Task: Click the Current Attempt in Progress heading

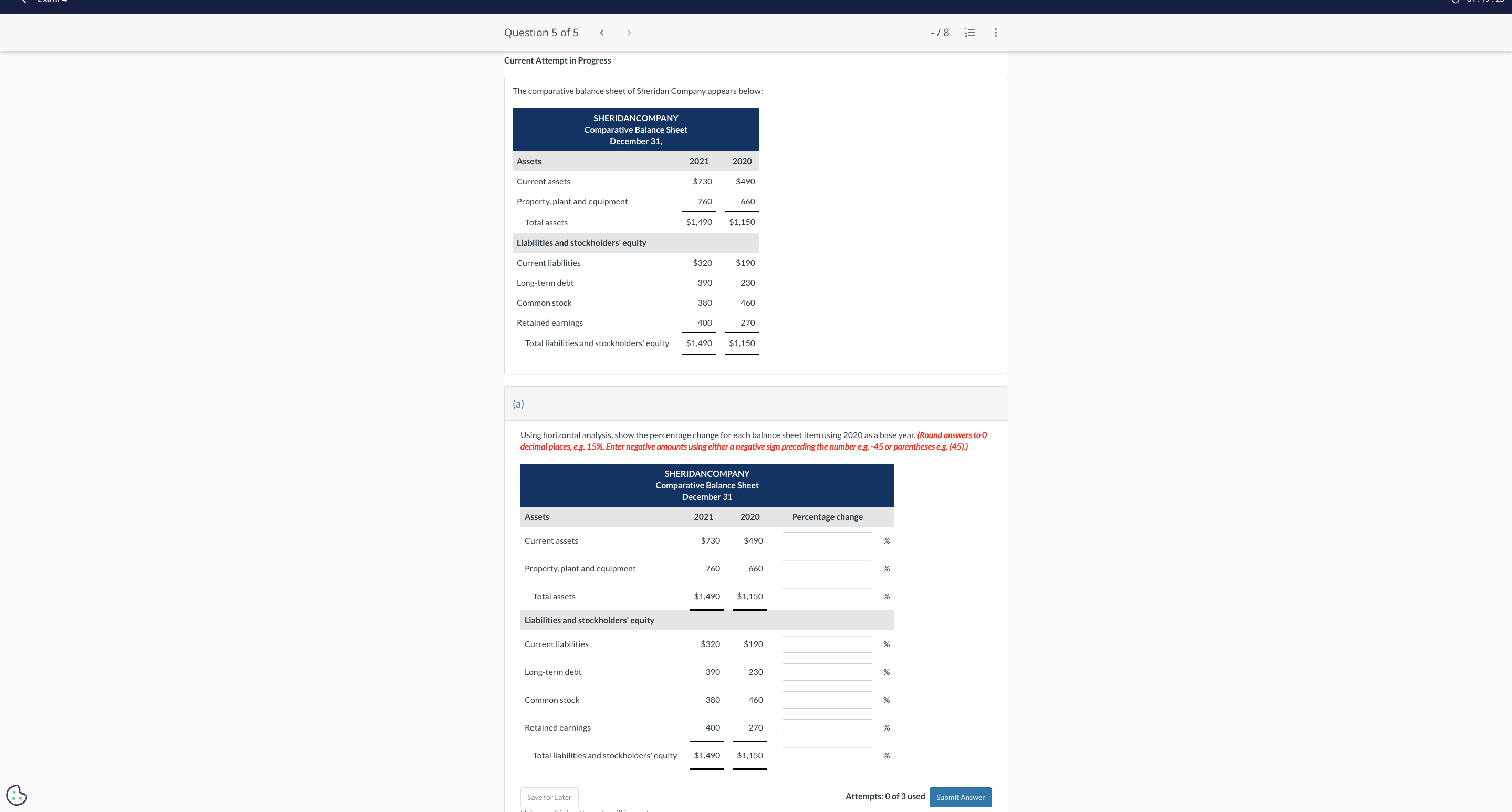Action: click(x=557, y=60)
